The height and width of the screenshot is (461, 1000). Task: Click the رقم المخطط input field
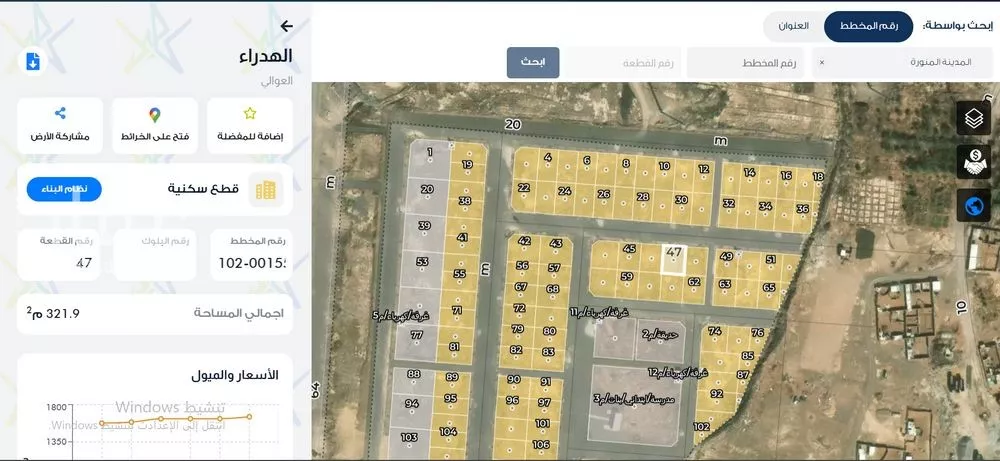[x=747, y=62]
